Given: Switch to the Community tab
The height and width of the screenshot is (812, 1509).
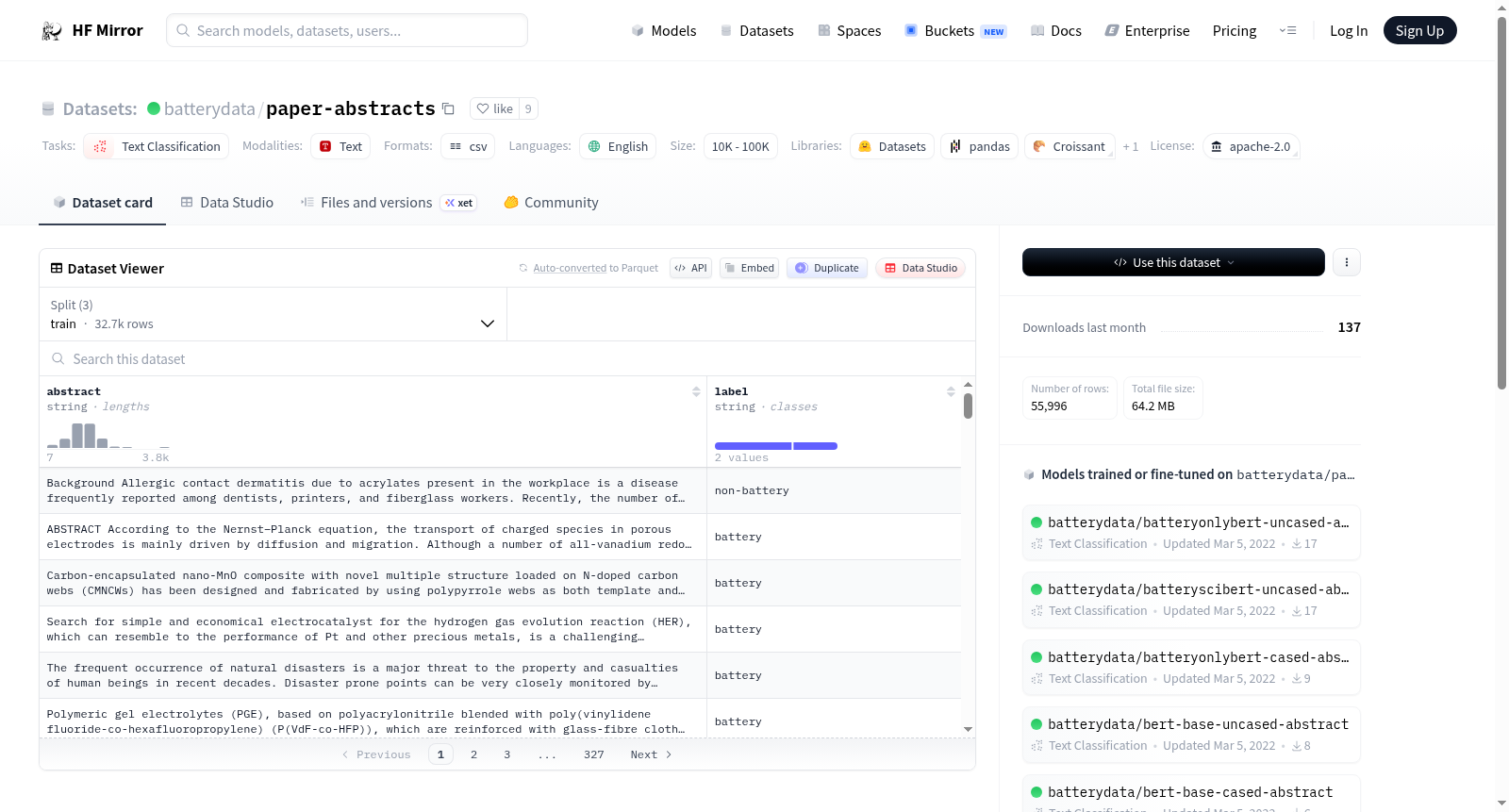Looking at the screenshot, I should click(x=551, y=203).
